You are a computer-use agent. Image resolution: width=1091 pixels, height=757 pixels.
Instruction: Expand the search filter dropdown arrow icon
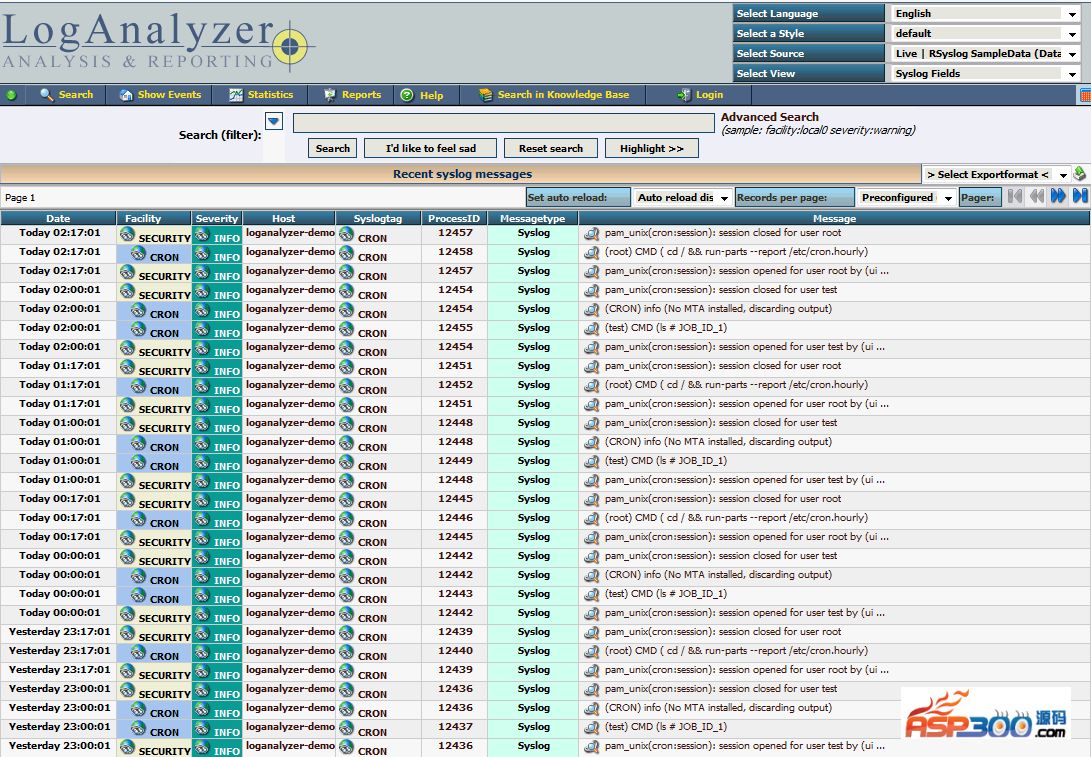coord(274,121)
